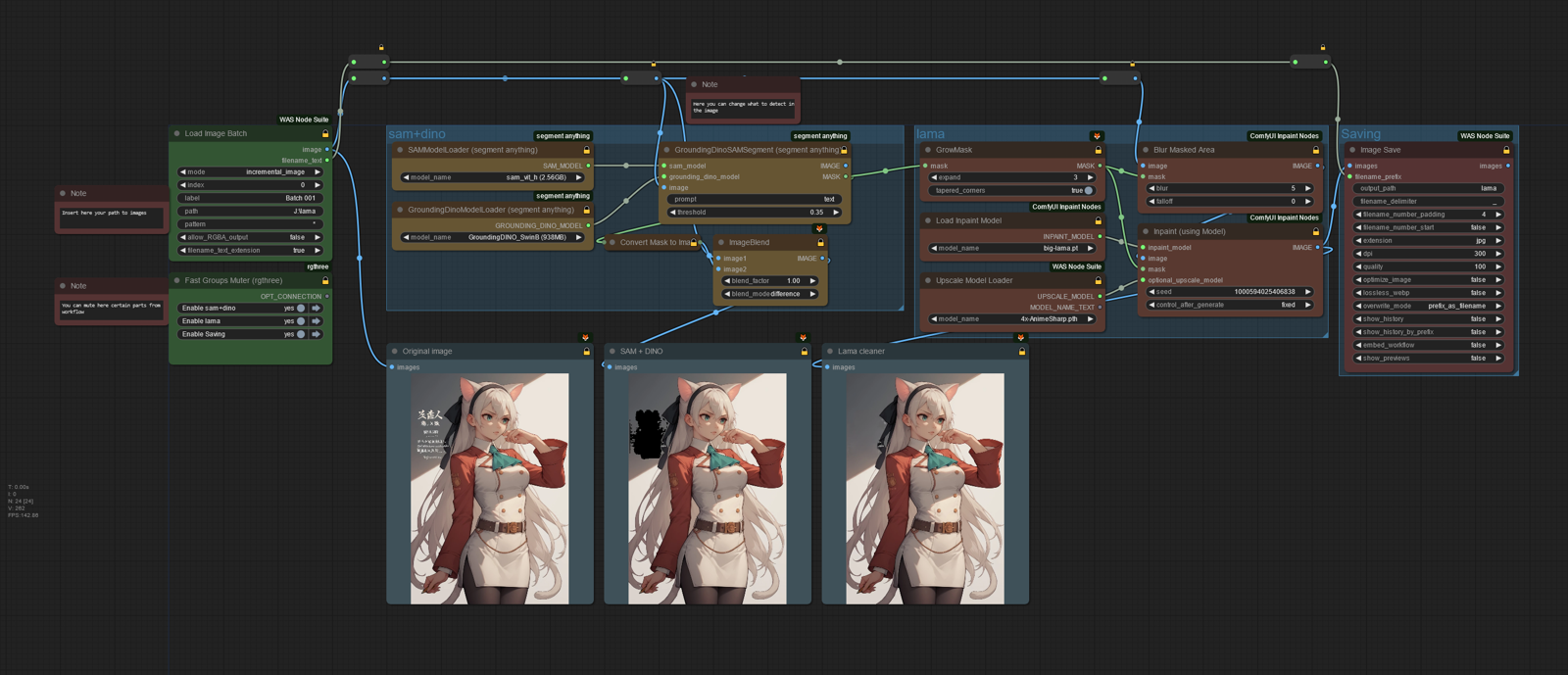The height and width of the screenshot is (675, 1568).
Task: Toggle the allow_RGBA_output value
Action: 250,237
